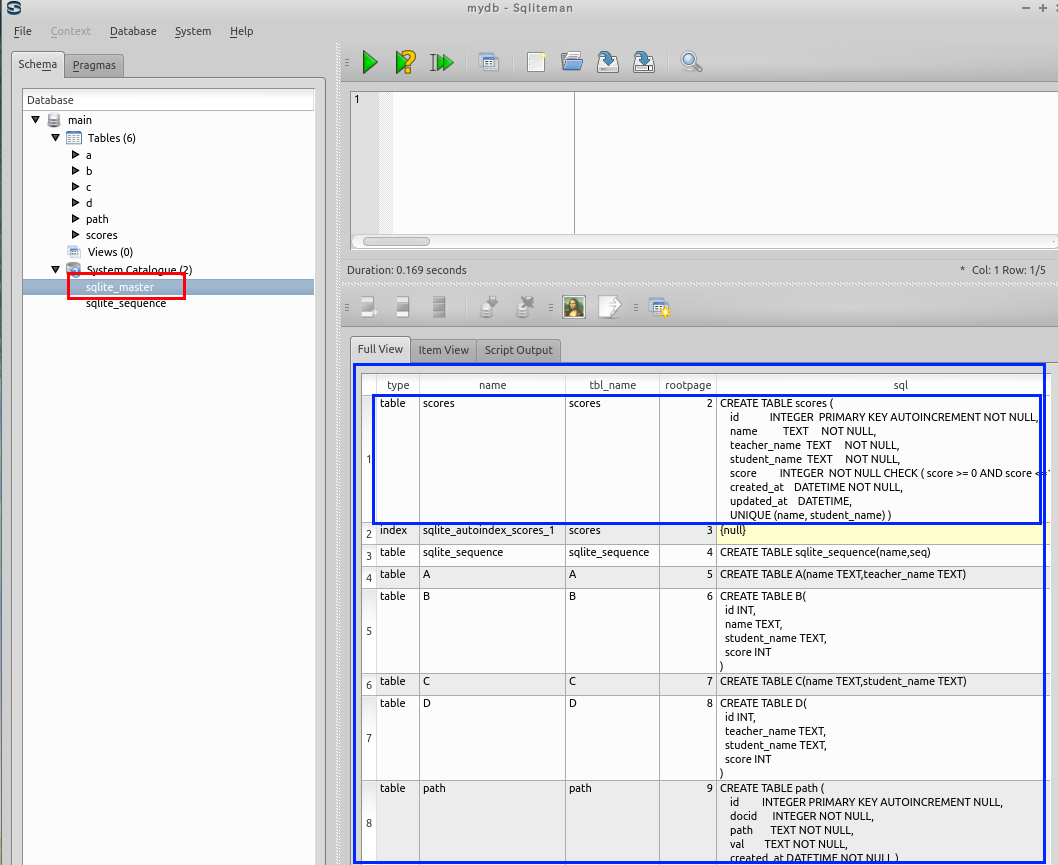This screenshot has height=865, width=1058.
Task: Click the create view from query icon
Action: 658,308
